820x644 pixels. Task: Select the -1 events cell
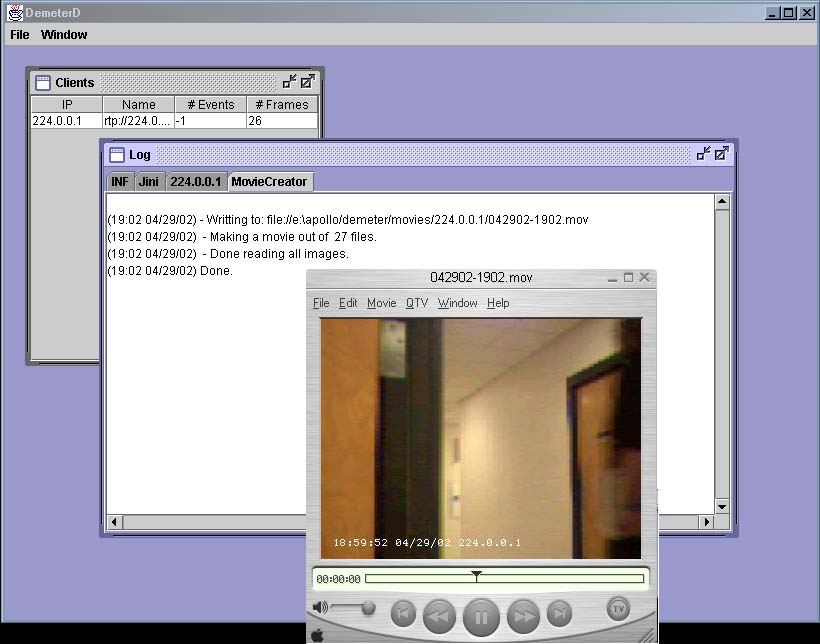210,121
